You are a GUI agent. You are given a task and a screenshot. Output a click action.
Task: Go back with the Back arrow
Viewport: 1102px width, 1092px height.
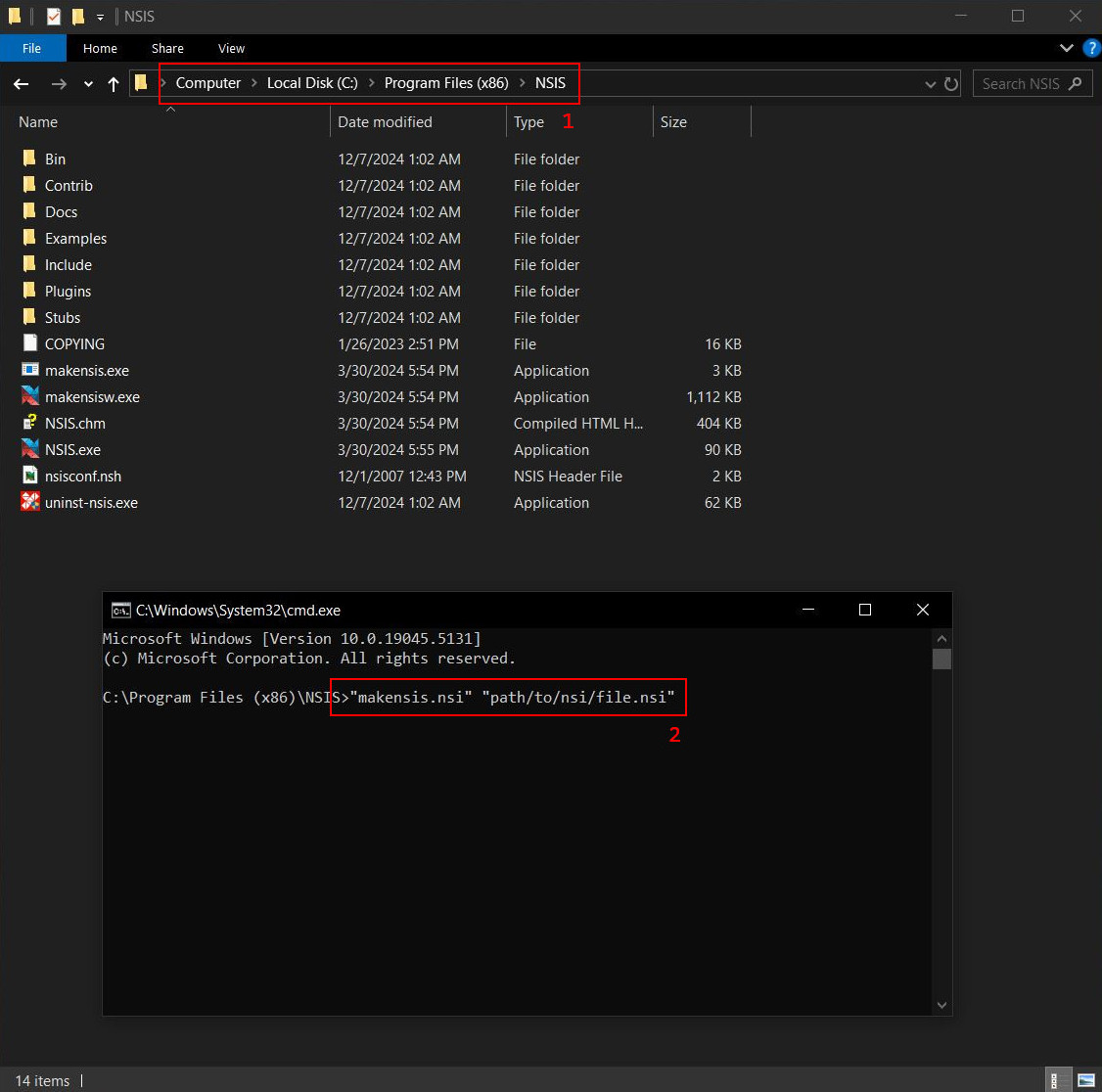tap(22, 84)
